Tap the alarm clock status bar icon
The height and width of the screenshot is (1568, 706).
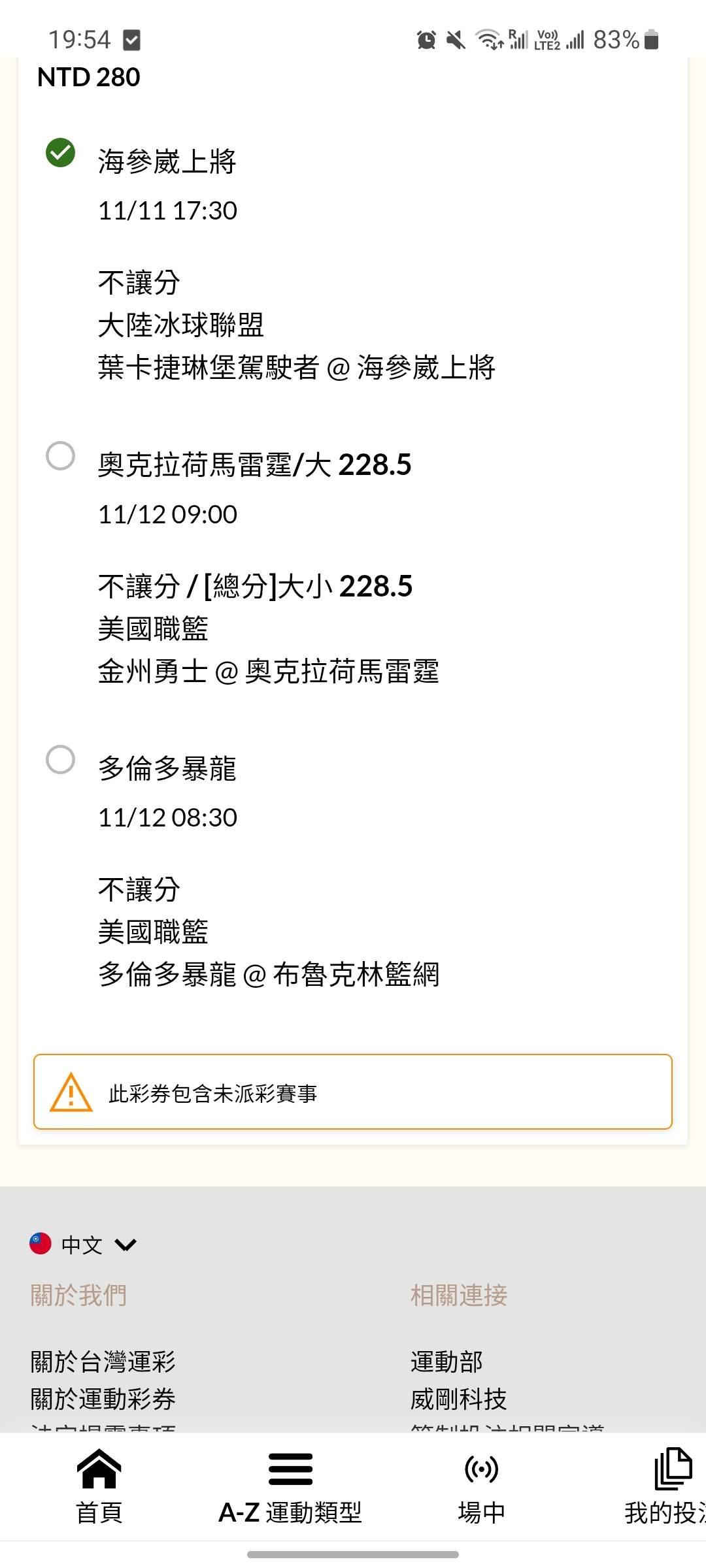pos(426,40)
